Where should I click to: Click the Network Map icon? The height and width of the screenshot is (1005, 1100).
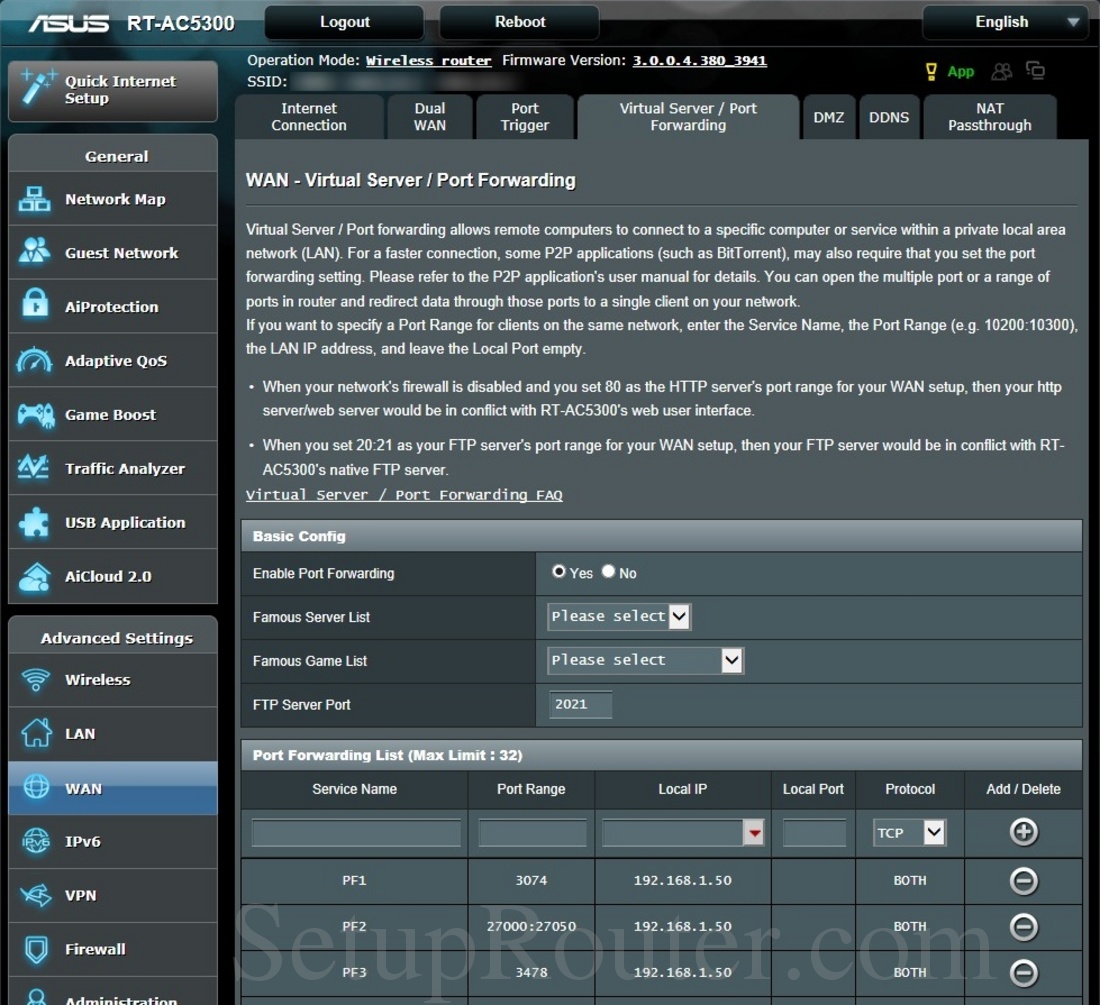tap(34, 199)
